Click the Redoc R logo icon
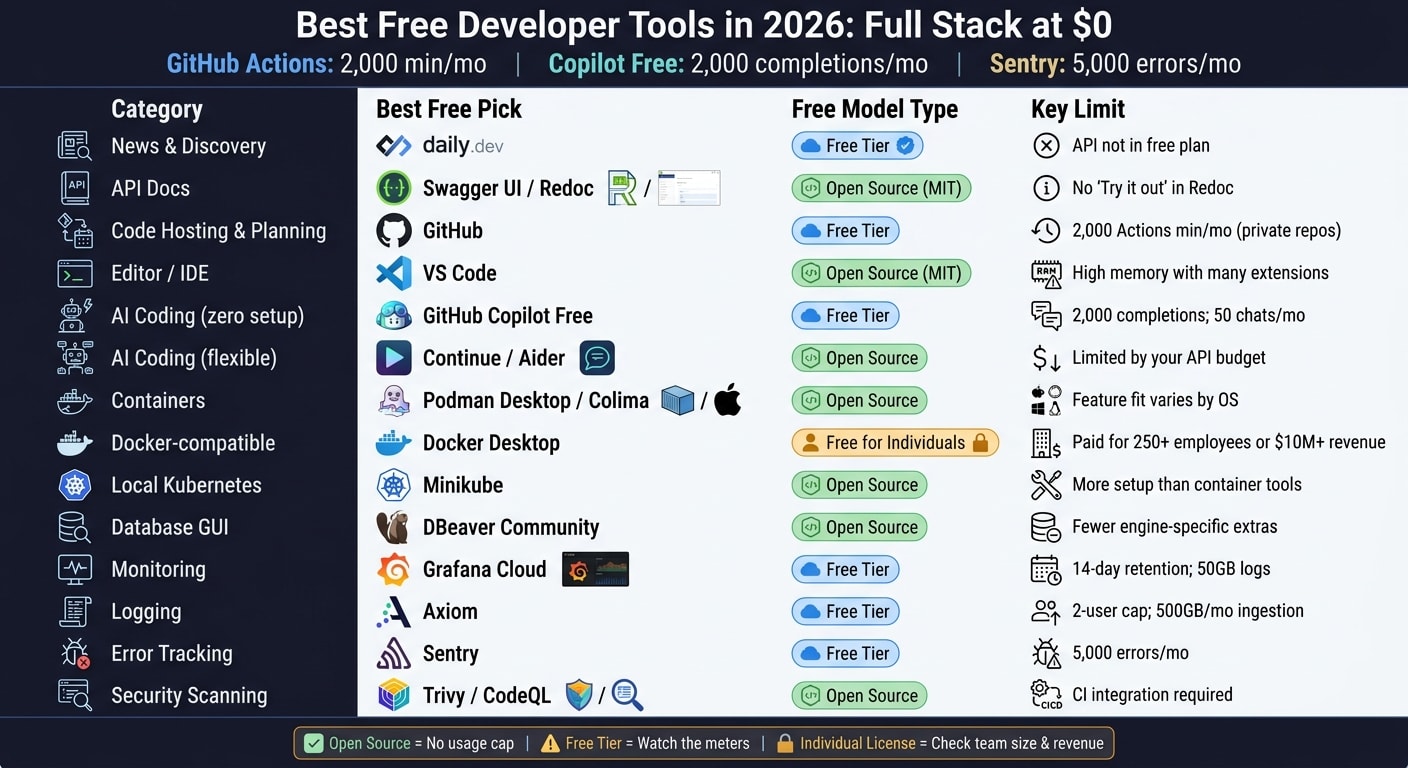Screen dimensions: 1408x768 point(623,188)
